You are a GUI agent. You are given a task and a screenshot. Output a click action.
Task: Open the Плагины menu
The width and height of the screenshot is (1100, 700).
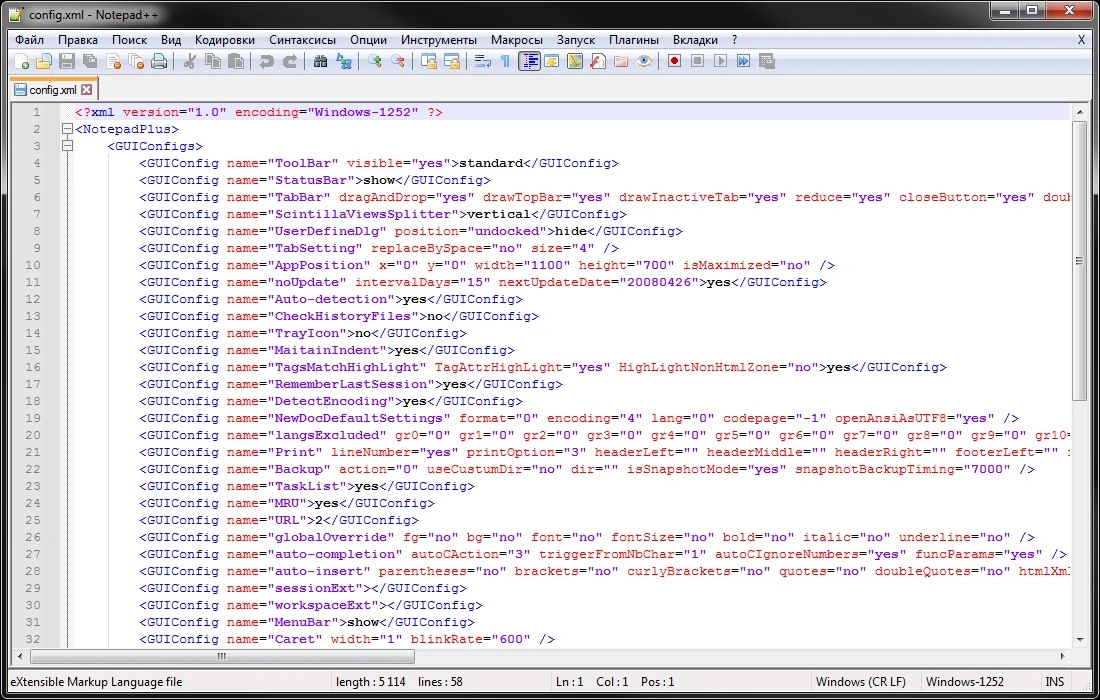(634, 40)
